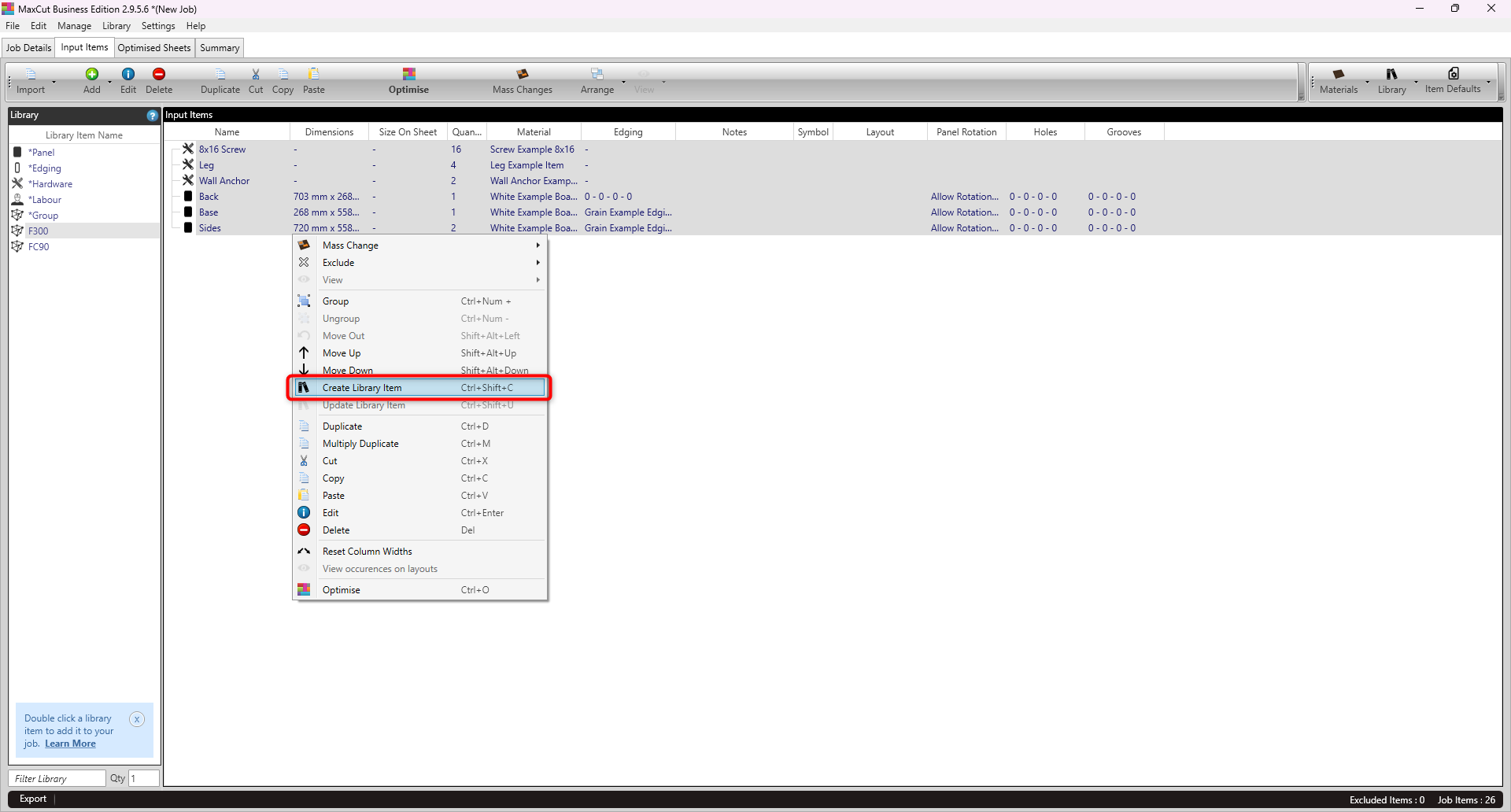
Task: Sort by the Dimensions column header
Action: (329, 132)
